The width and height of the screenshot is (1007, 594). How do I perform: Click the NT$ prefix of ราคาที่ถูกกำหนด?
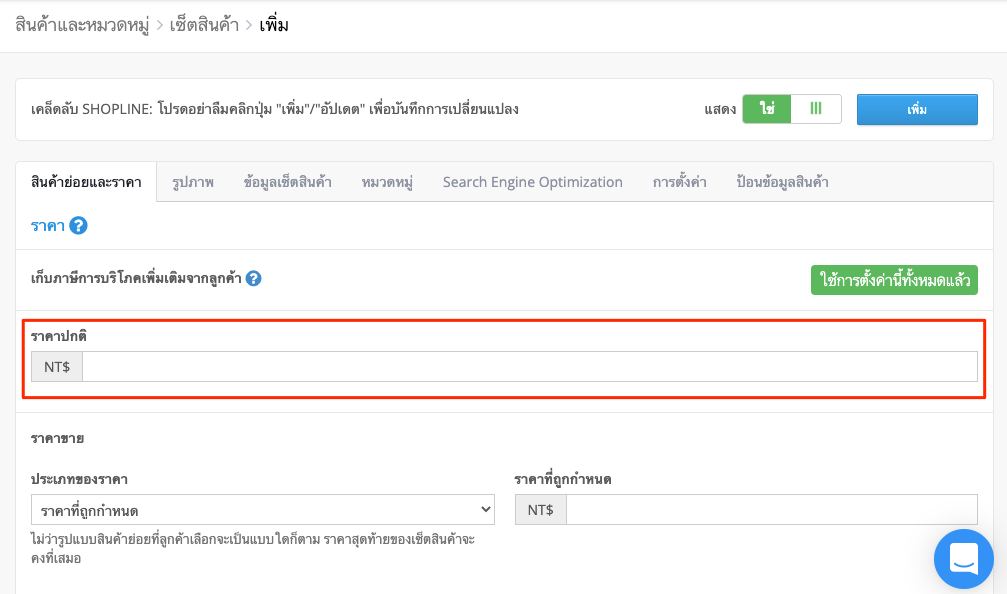tap(541, 510)
